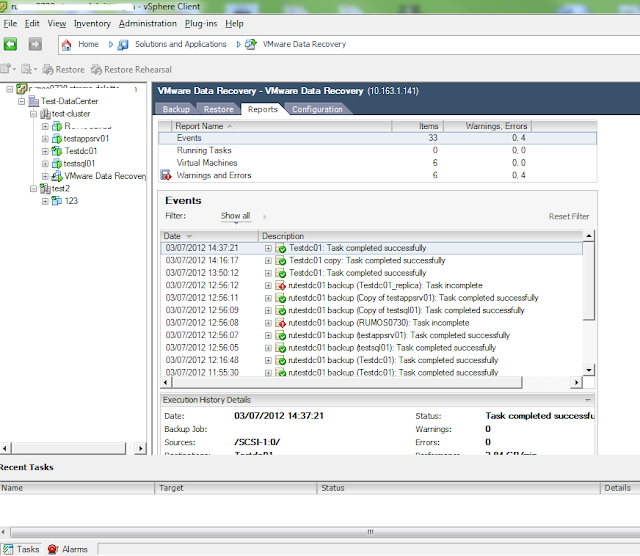Click the vCenter server root icon in tree
Screen dimensions: 640x556
[x=22, y=88]
